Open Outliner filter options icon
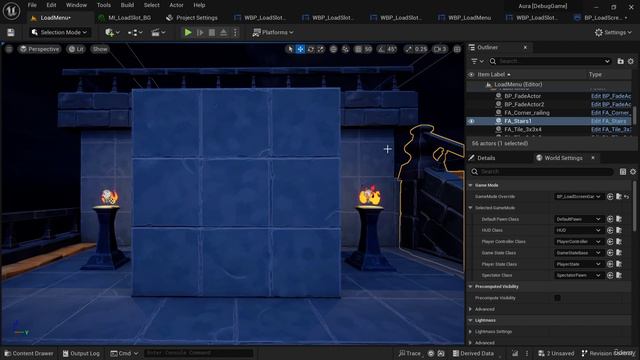The height and width of the screenshot is (360, 640). pos(477,61)
